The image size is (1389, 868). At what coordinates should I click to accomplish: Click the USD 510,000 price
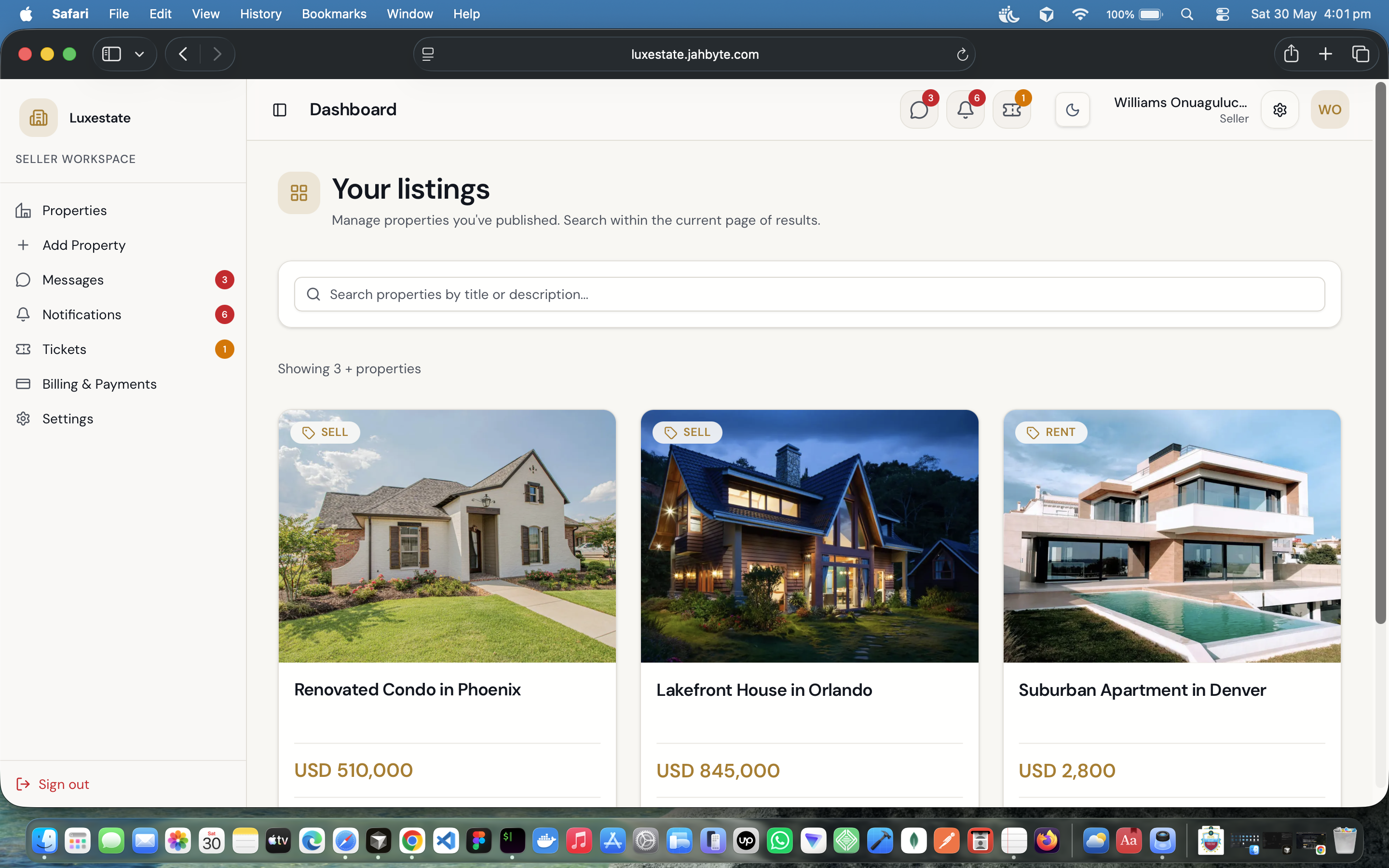[354, 771]
